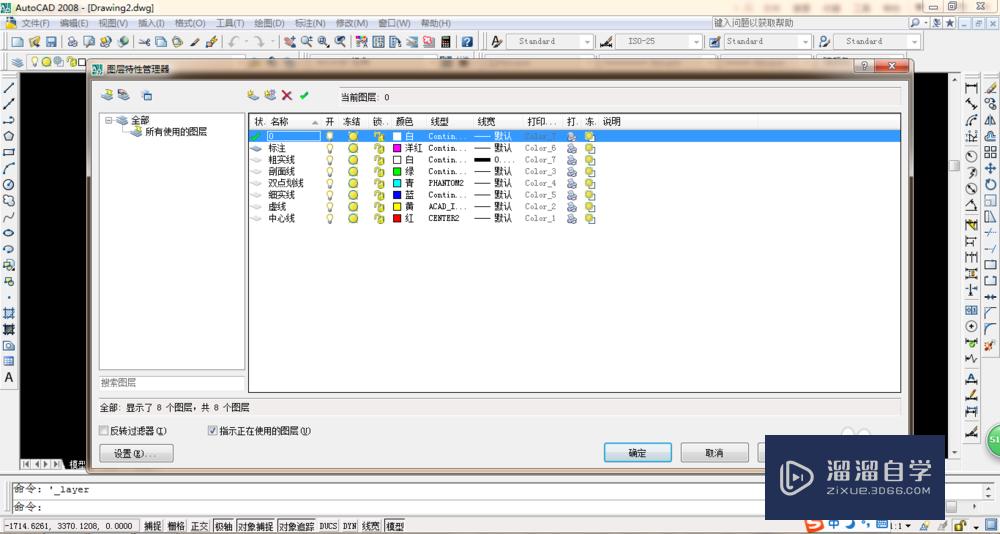Open the 绘图(D) menu
Viewport: 1000px width, 534px height.
269,23
